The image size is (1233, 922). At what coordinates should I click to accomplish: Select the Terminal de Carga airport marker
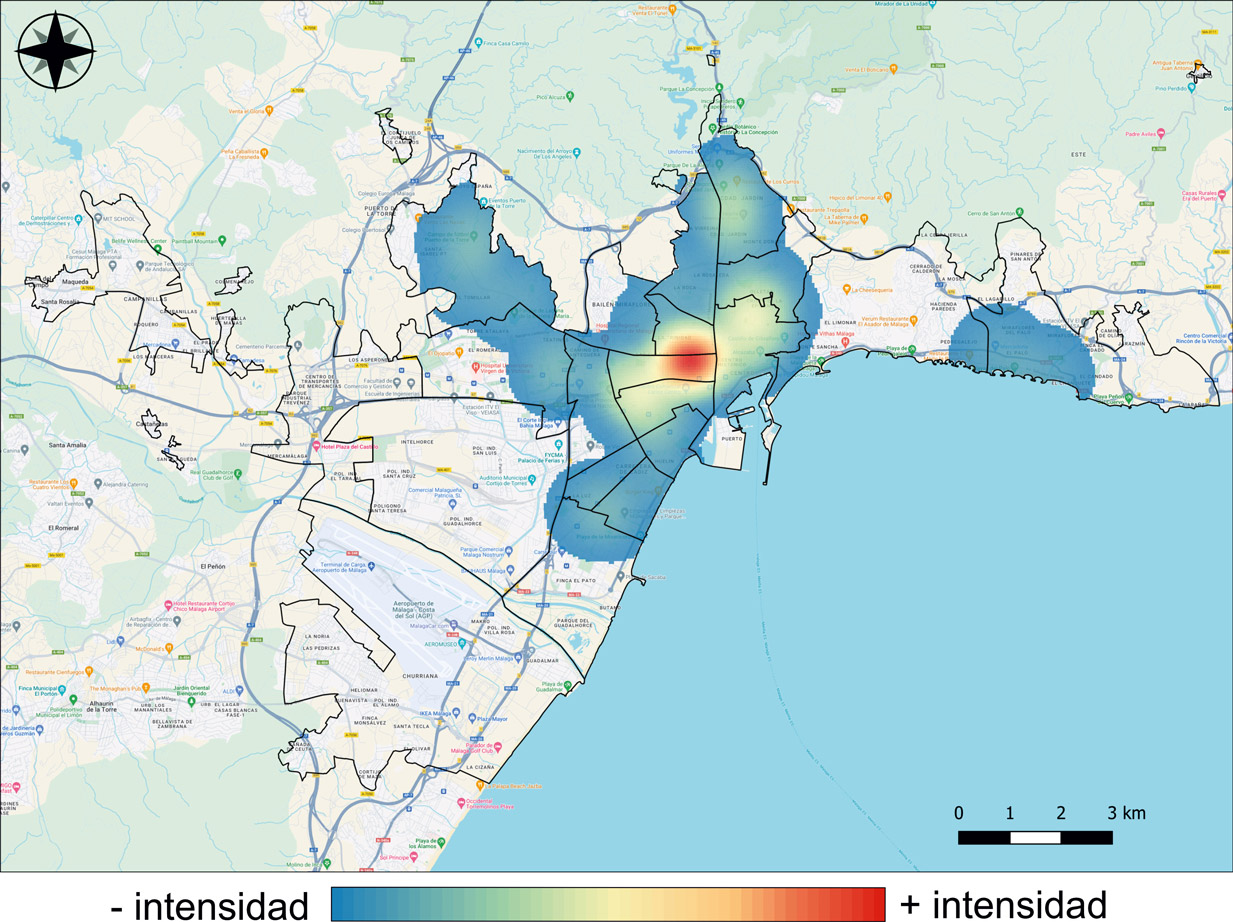(x=371, y=566)
